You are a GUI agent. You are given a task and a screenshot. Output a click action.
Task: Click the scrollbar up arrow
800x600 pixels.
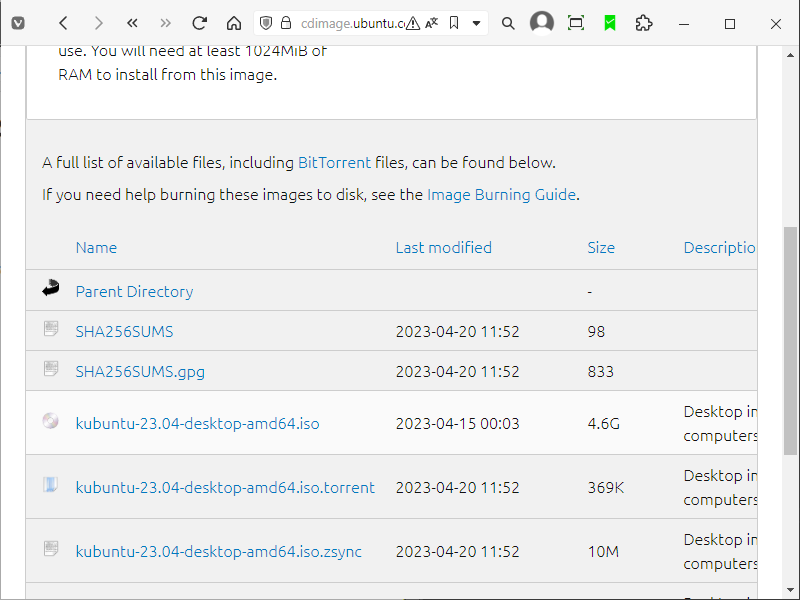click(790, 55)
